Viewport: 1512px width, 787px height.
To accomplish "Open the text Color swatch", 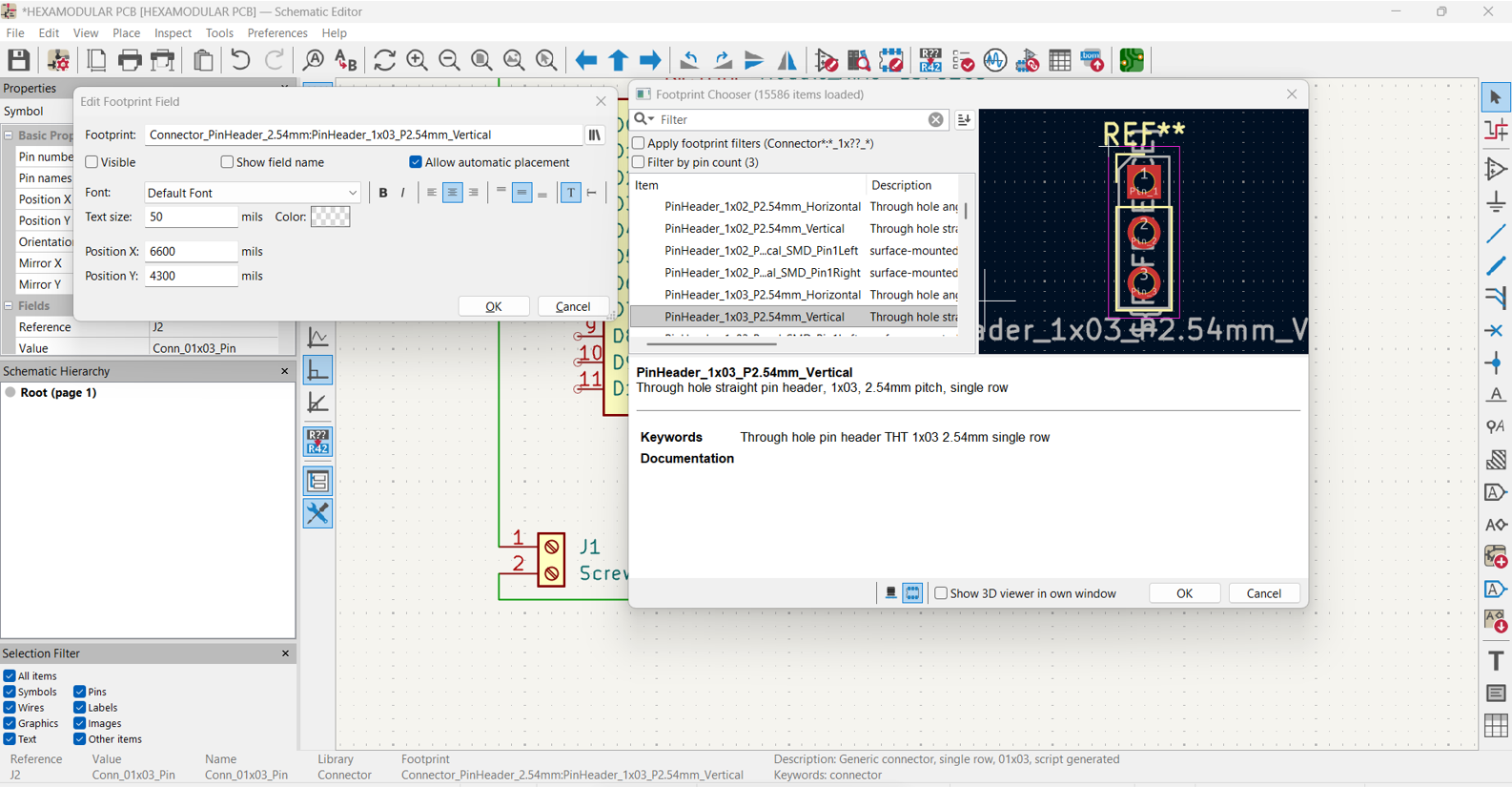I will [331, 217].
